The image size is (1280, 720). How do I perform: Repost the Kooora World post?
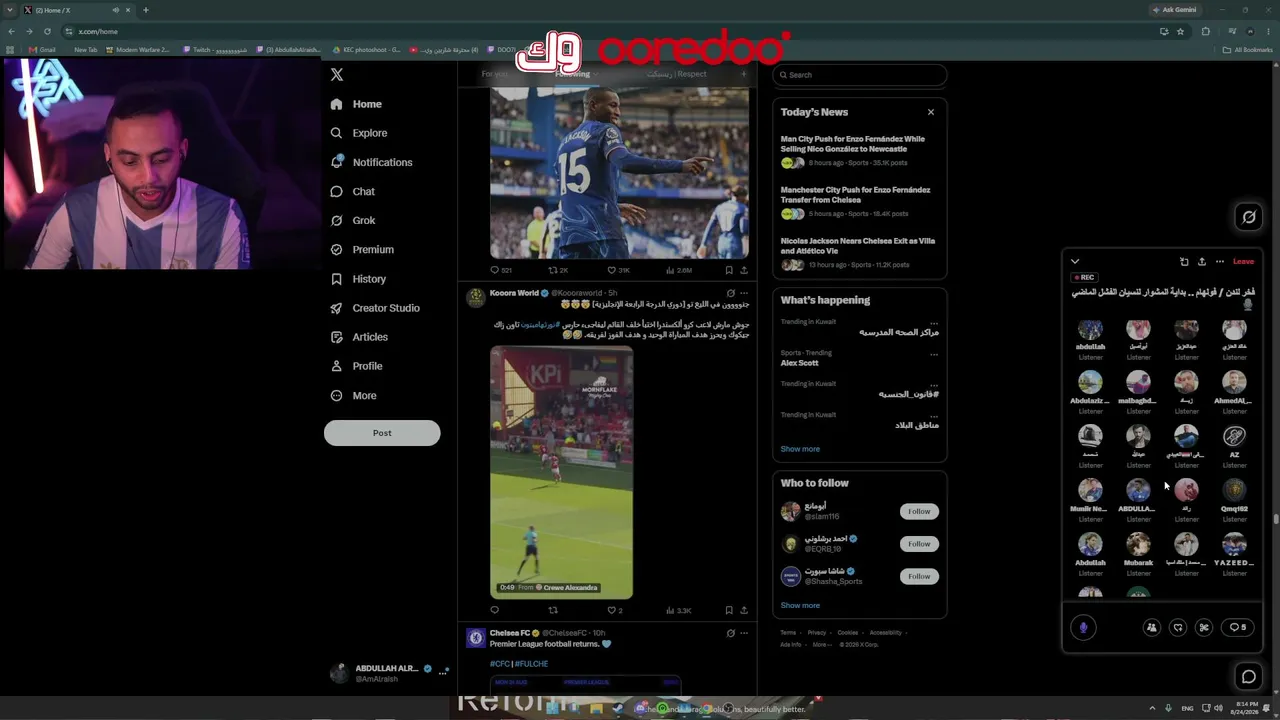tap(553, 610)
